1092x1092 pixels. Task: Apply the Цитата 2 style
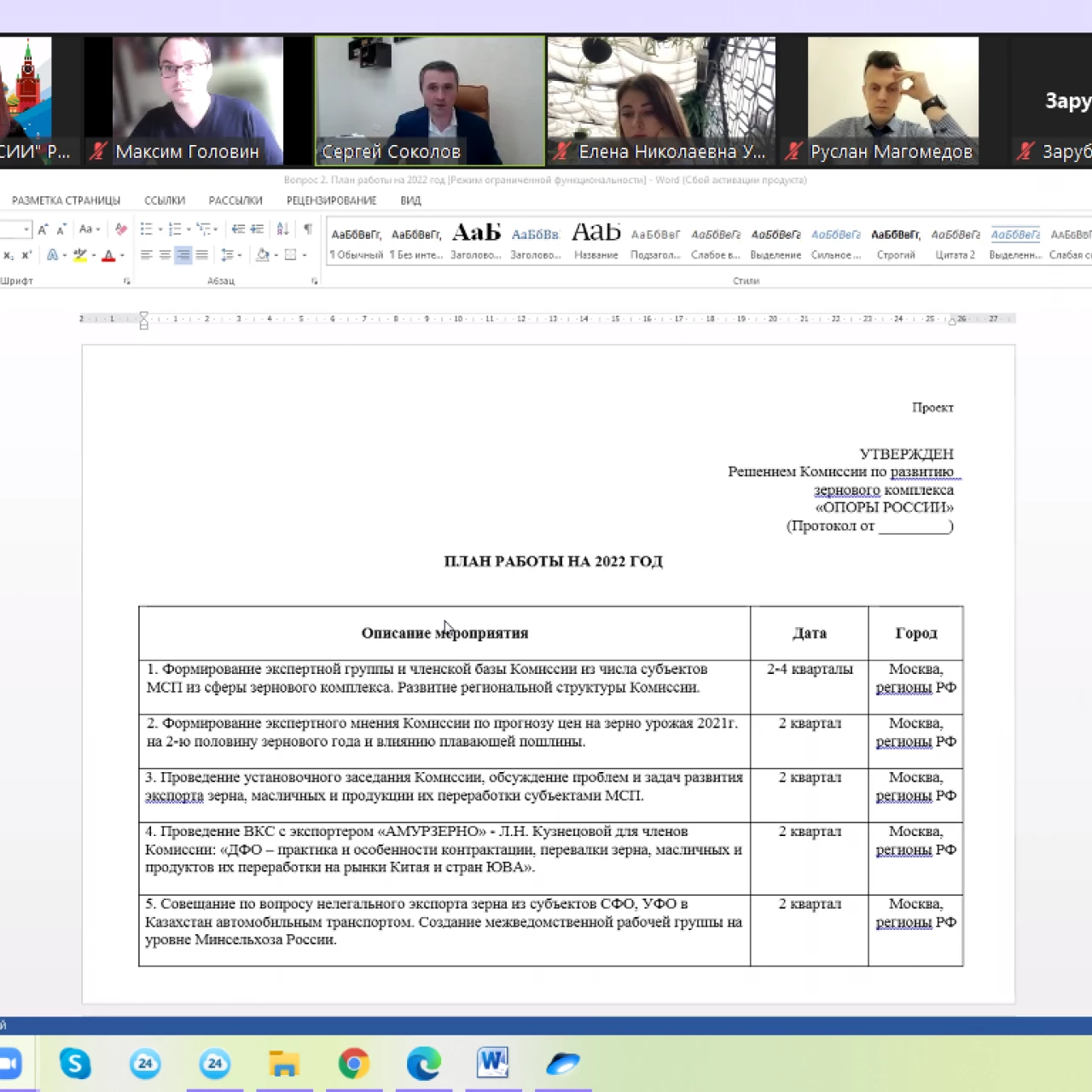(955, 242)
